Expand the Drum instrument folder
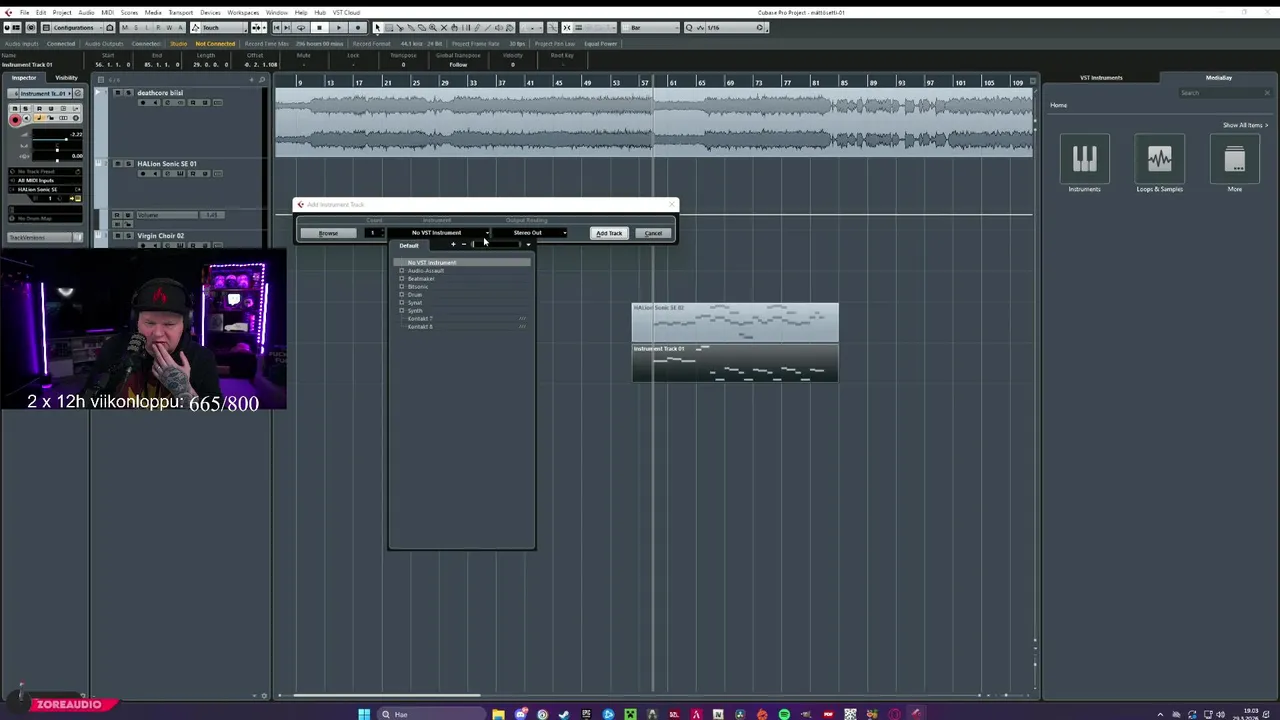This screenshot has width=1280, height=720. point(402,295)
